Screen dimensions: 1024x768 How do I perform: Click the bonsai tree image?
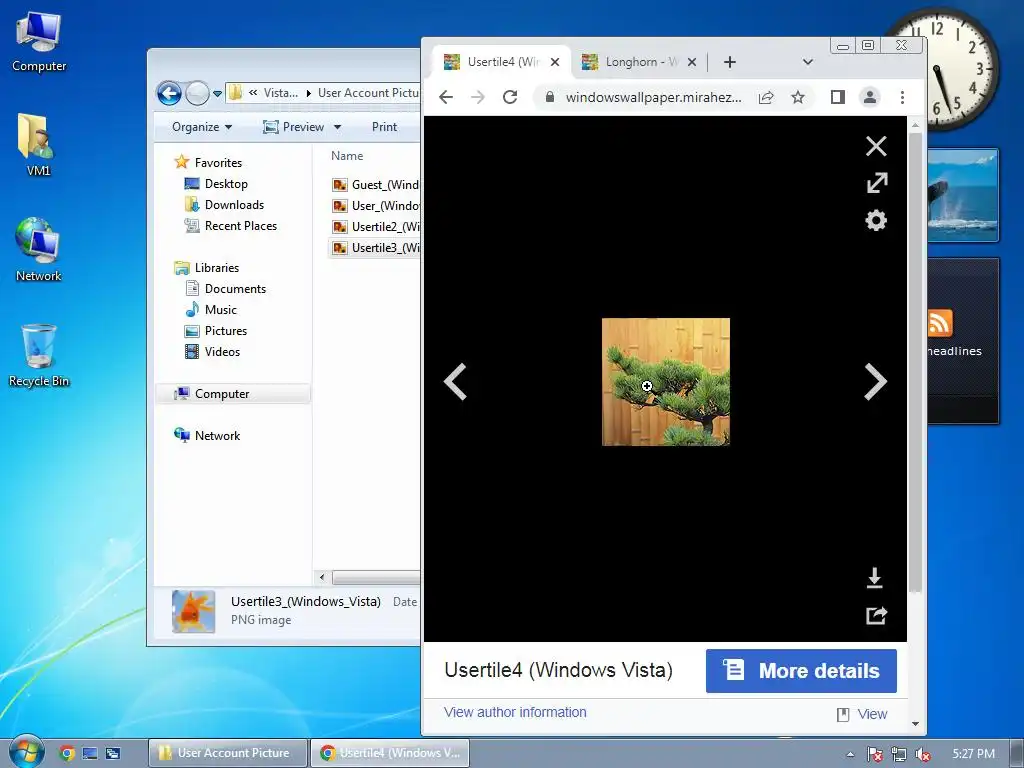click(x=665, y=382)
